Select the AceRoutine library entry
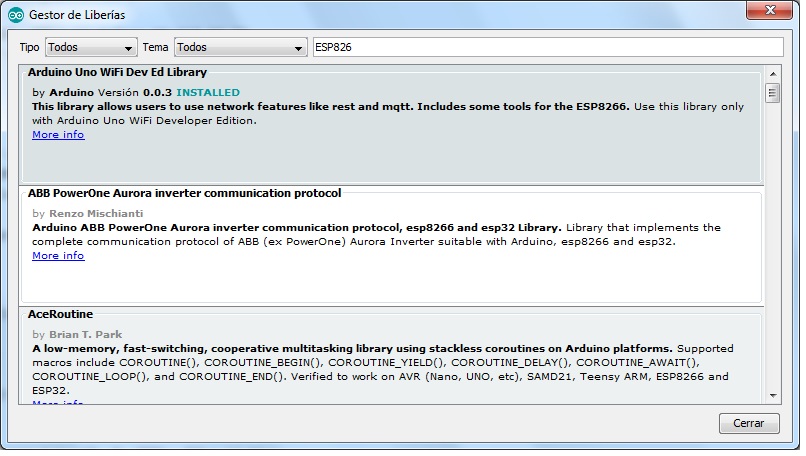The image size is (806, 456). [x=391, y=357]
